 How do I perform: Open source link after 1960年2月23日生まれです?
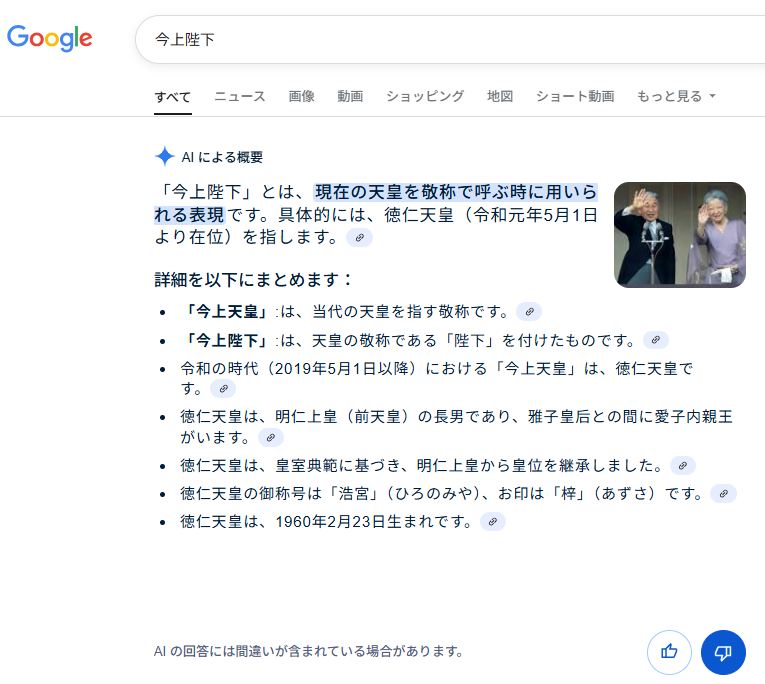click(493, 522)
